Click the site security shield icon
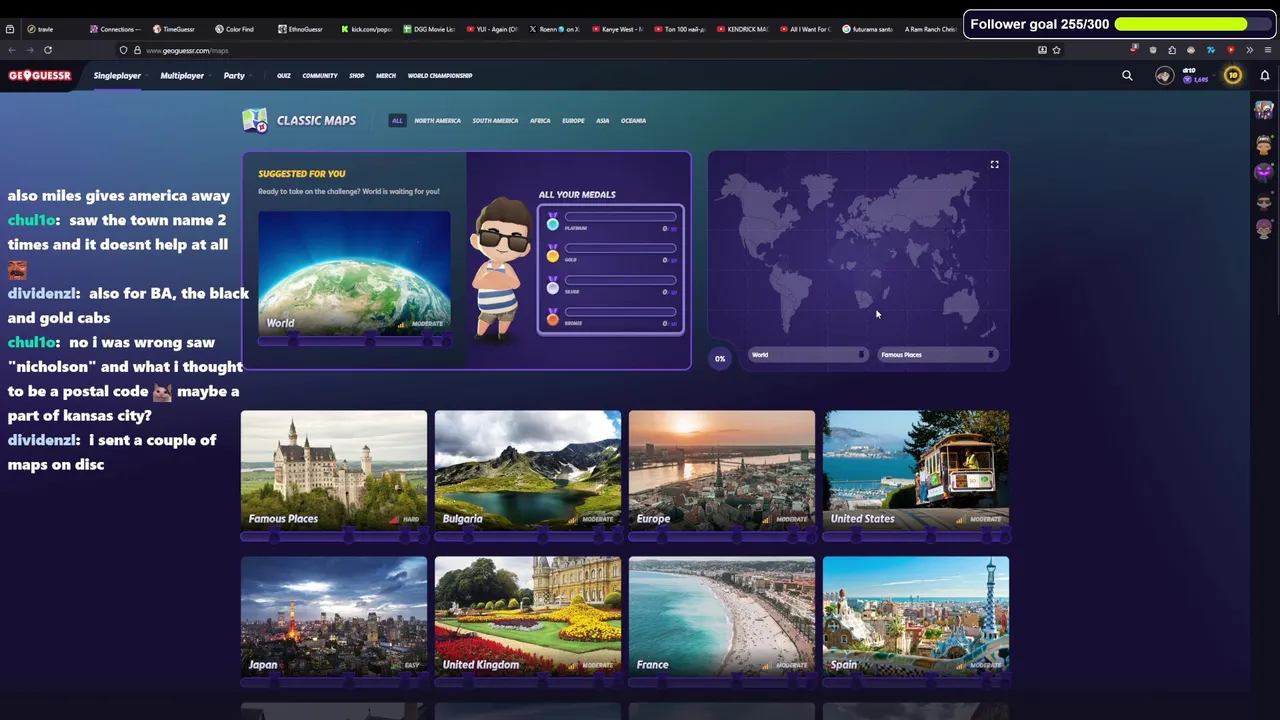 click(x=123, y=50)
